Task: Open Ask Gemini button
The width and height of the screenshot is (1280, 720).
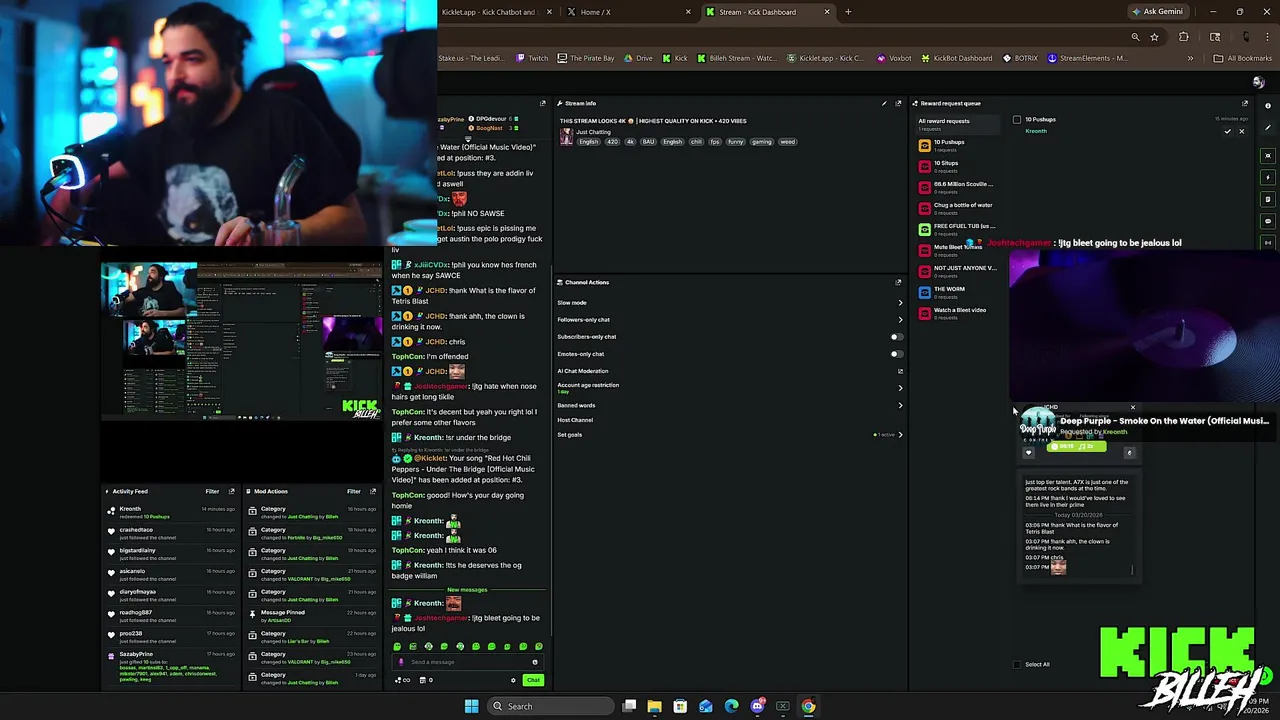Action: pyautogui.click(x=1157, y=12)
